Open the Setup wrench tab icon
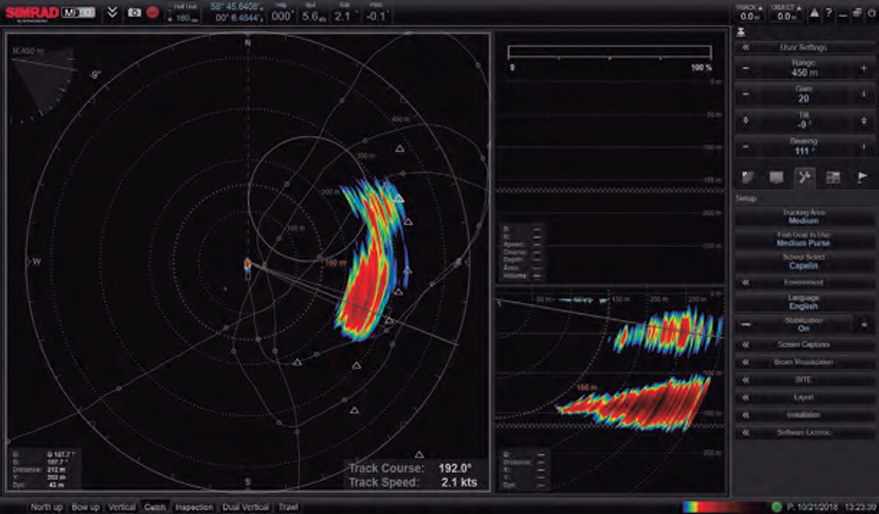The image size is (879, 514). tap(803, 177)
